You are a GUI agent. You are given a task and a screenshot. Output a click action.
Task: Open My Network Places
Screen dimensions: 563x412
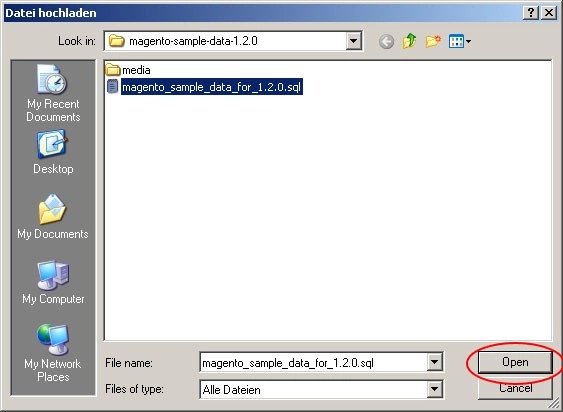point(53,353)
